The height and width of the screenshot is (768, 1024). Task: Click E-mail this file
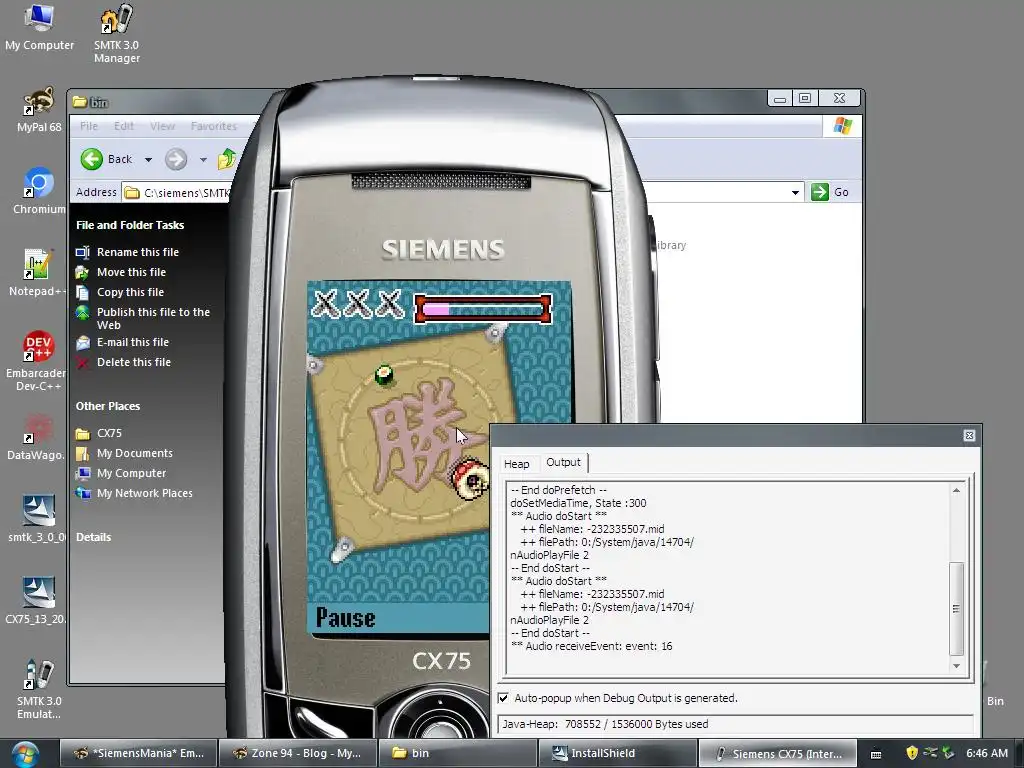[133, 342]
